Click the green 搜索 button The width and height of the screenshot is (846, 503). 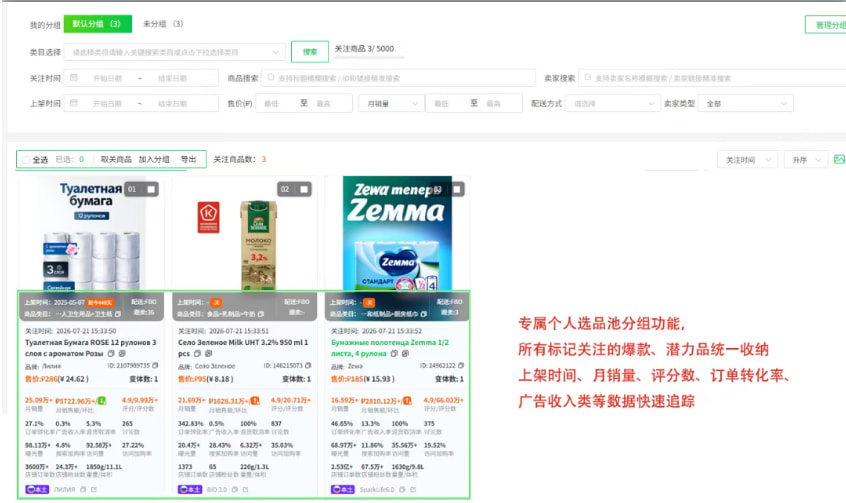310,52
